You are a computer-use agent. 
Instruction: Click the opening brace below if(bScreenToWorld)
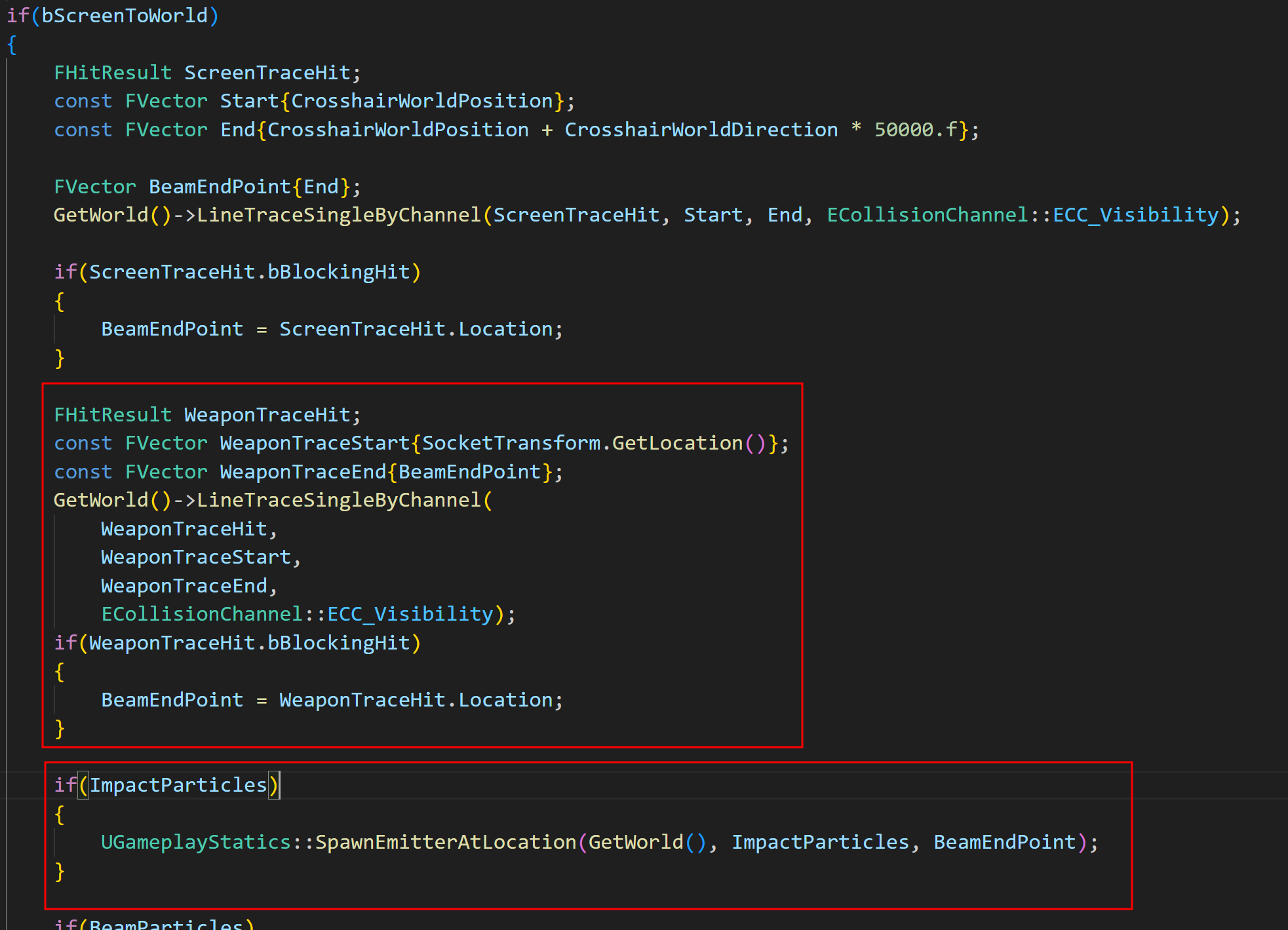point(12,45)
